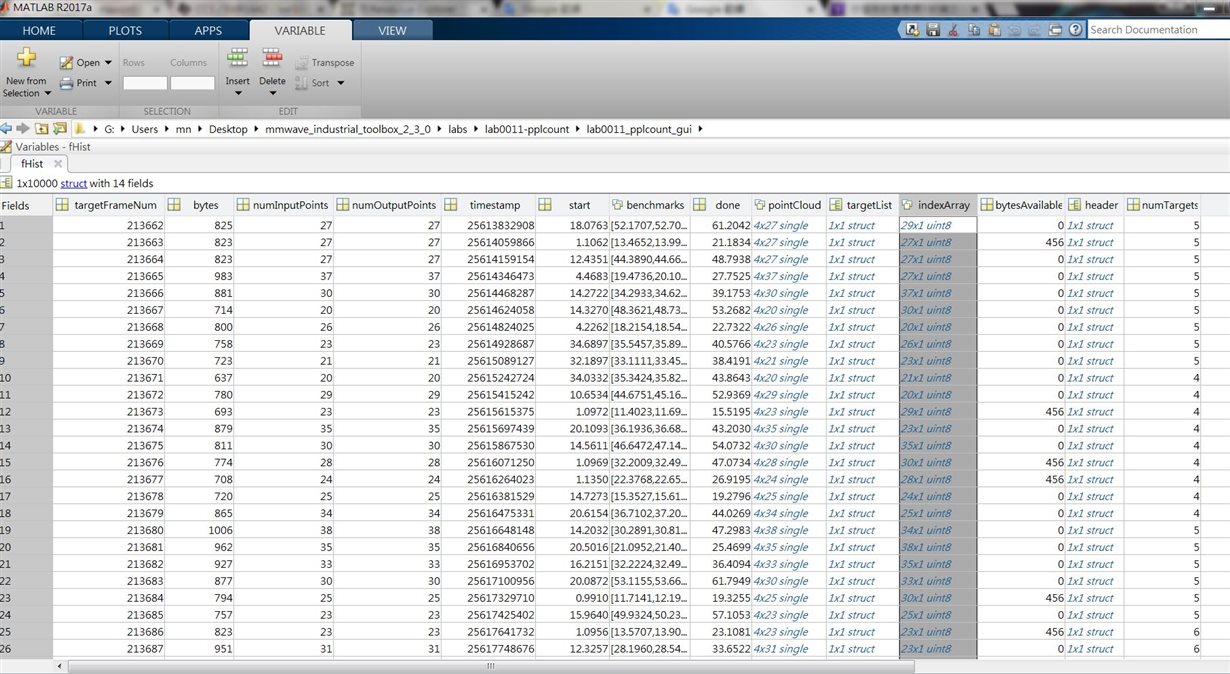This screenshot has height=674, width=1230.
Task: Click the New from Selection plus icon
Action: (x=26, y=58)
